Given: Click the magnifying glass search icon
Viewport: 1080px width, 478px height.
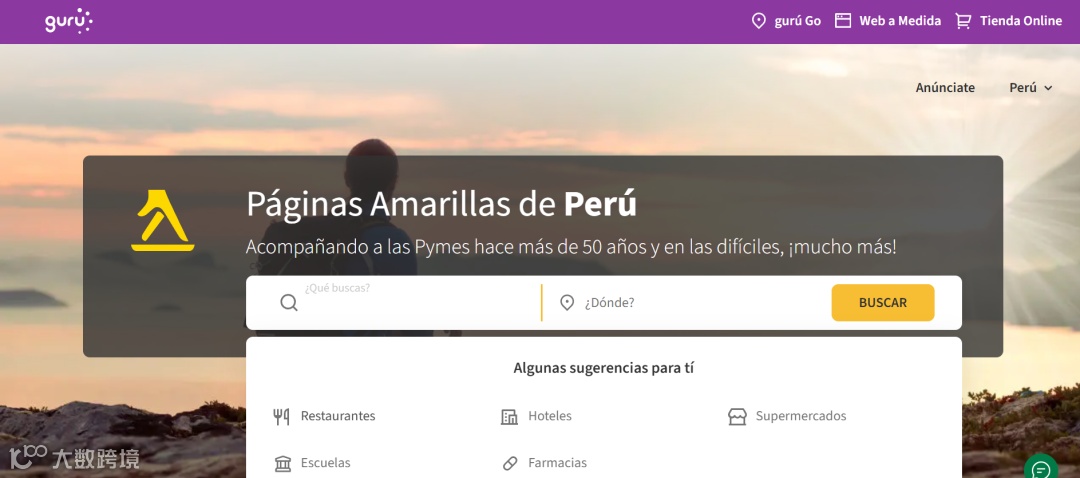Looking at the screenshot, I should click(289, 302).
